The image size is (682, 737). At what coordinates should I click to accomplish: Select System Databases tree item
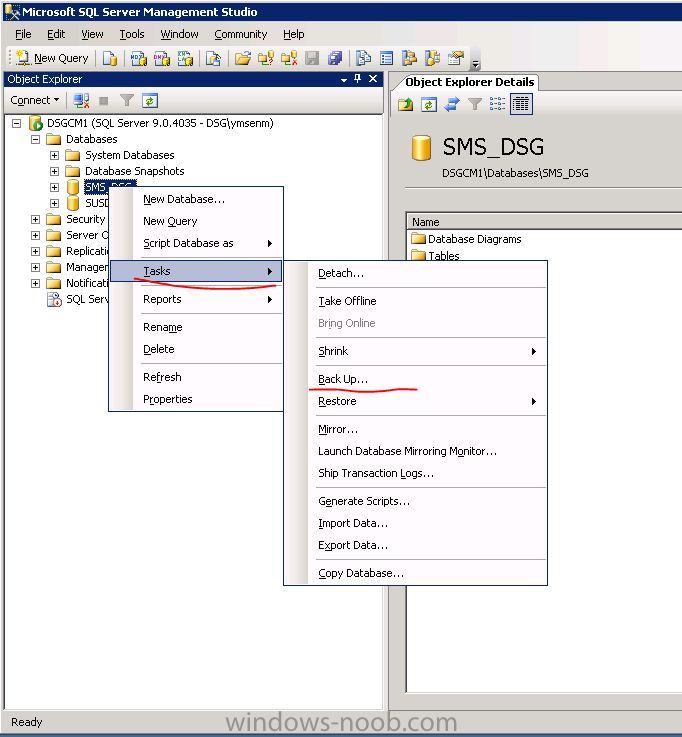coord(120,155)
